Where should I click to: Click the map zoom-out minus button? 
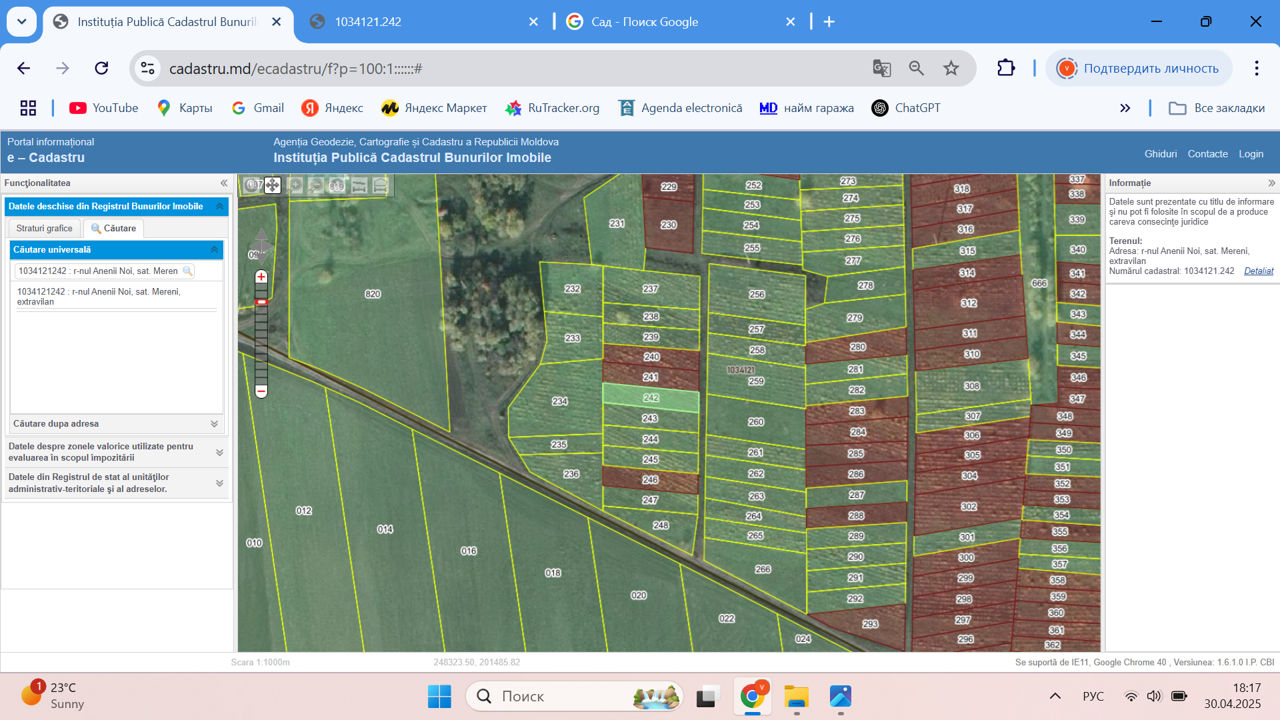261,391
